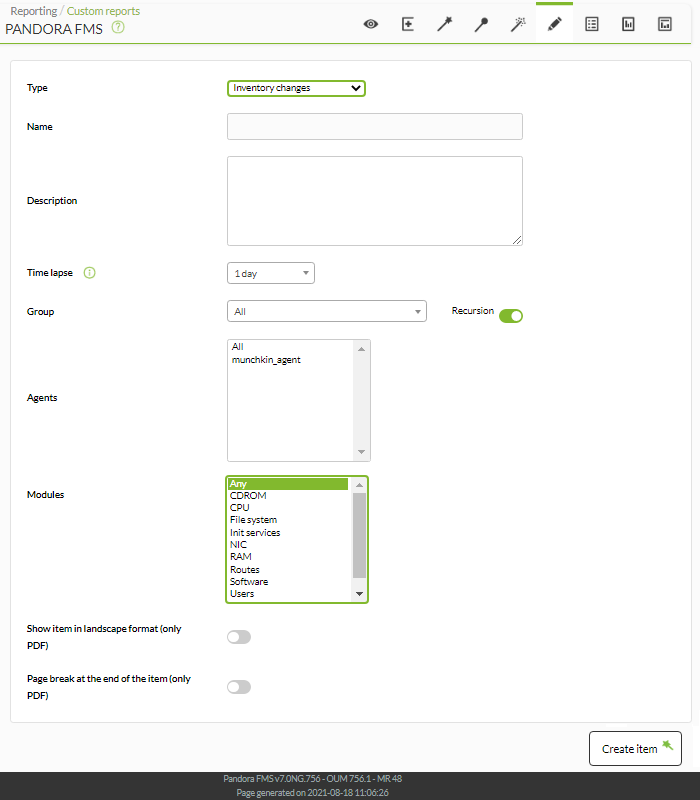Open the Type dropdown showing Inventory changes
700x800 pixels.
coord(296,88)
